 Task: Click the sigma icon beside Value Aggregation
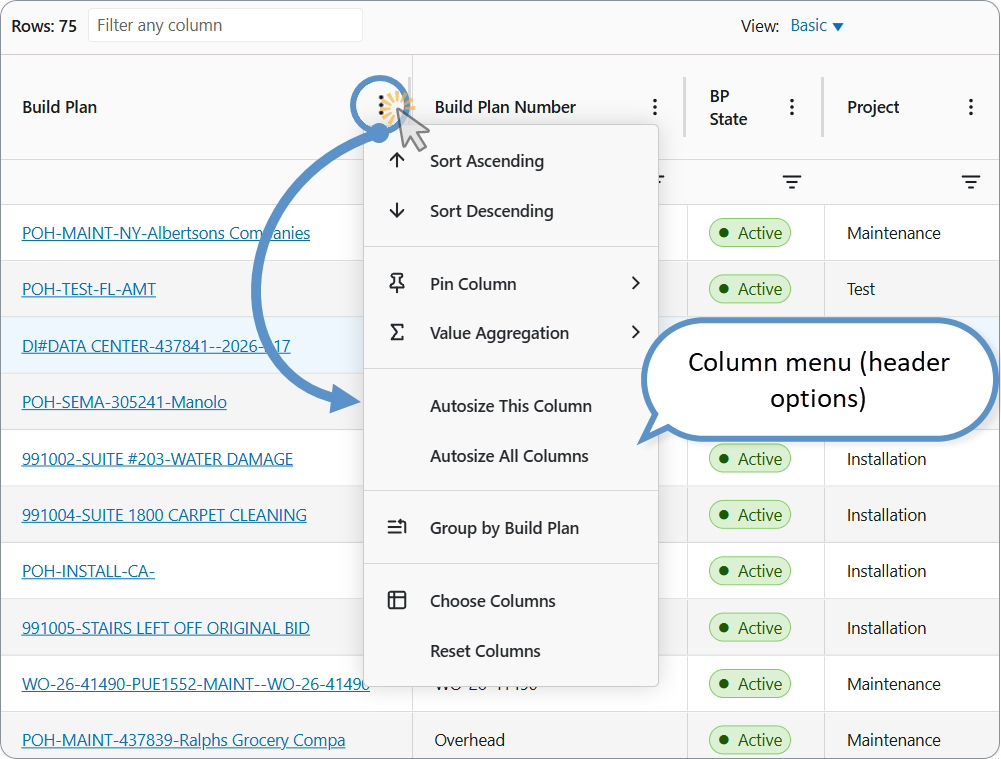(x=397, y=332)
